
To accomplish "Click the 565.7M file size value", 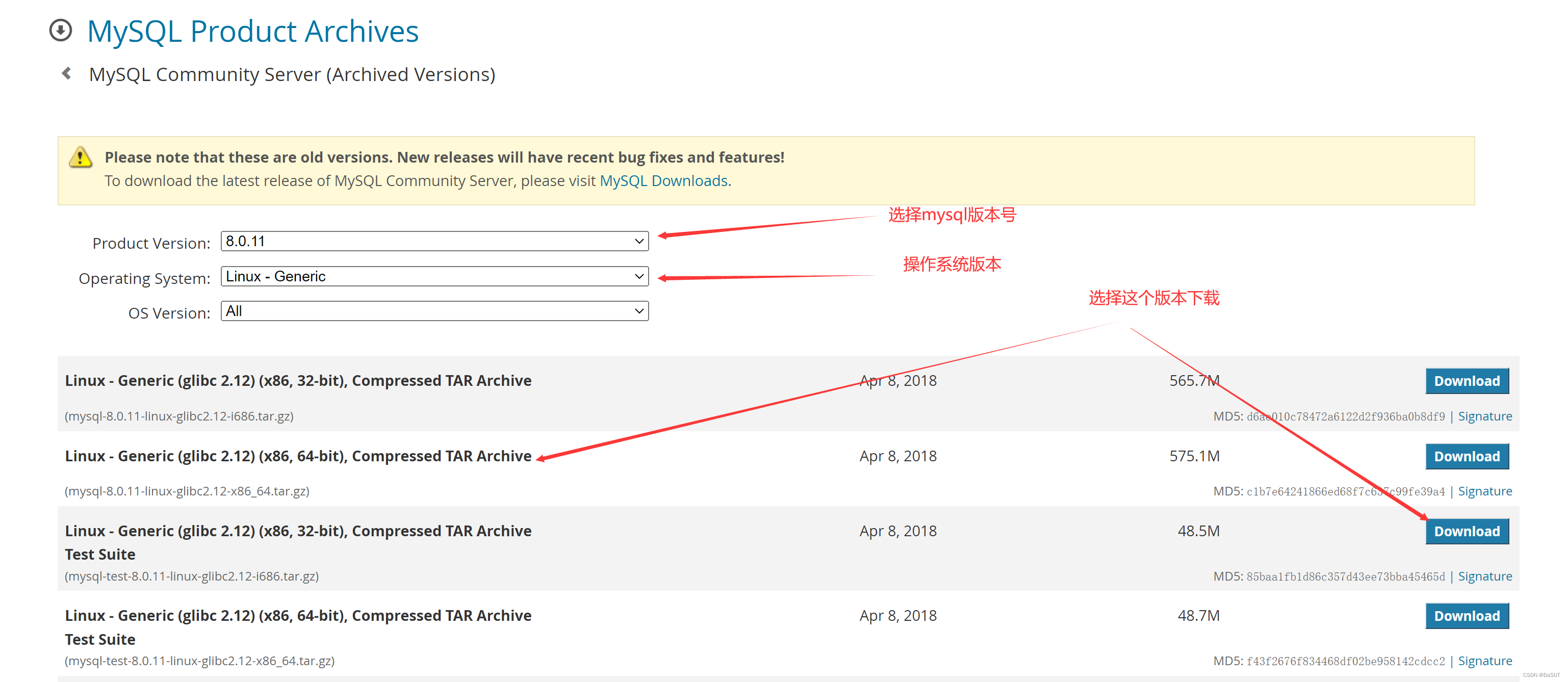I will click(x=1194, y=380).
